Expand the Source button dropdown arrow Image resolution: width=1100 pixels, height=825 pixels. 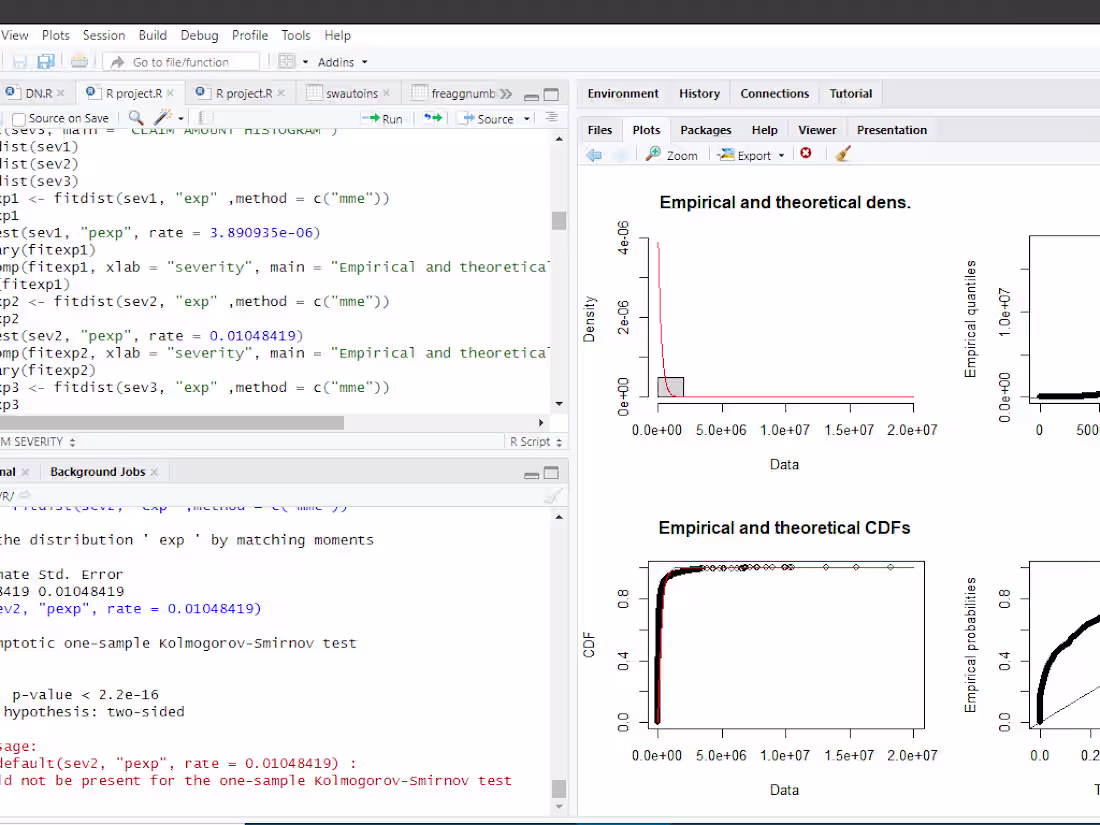click(526, 119)
